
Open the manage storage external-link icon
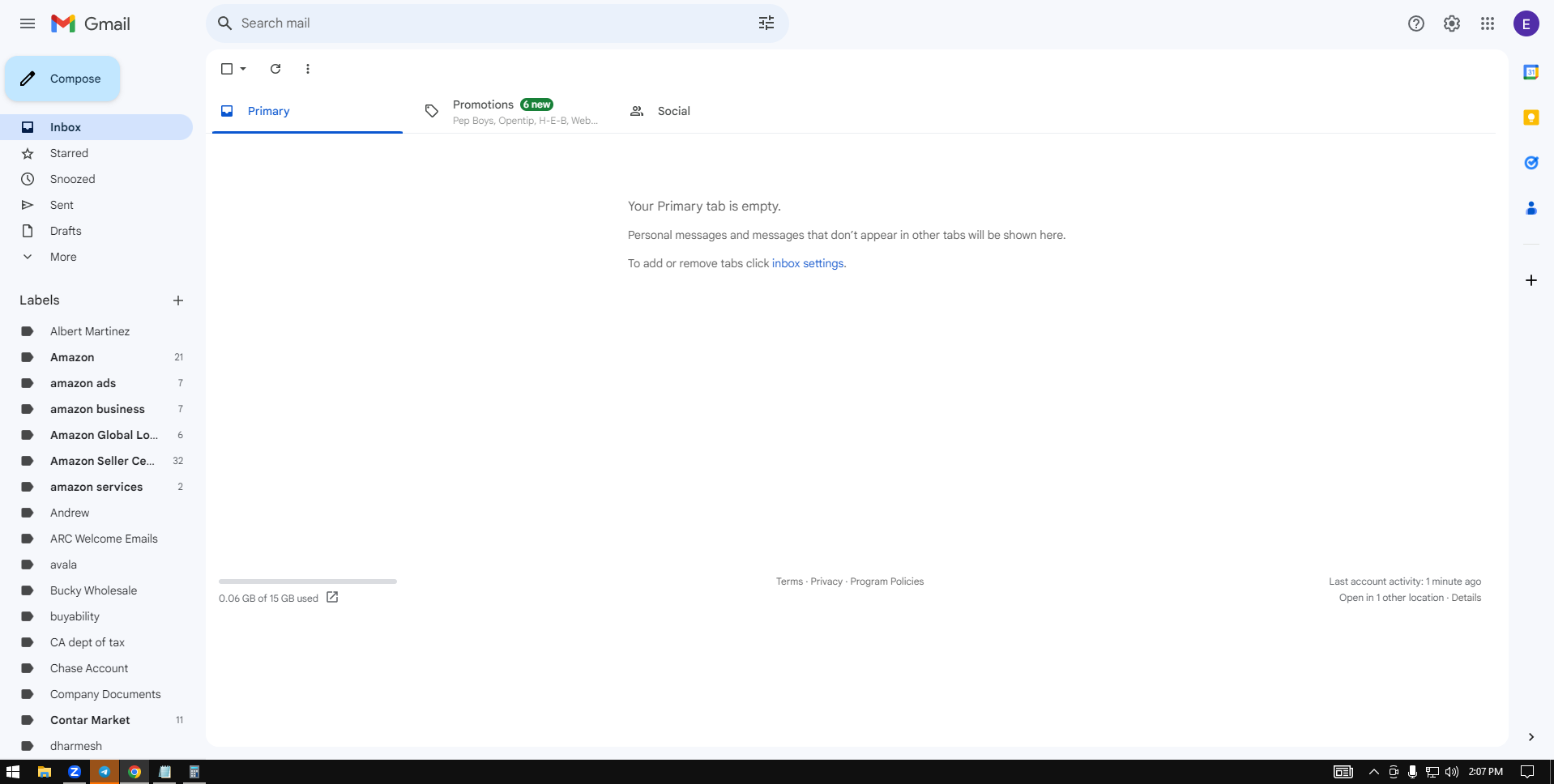coord(332,598)
